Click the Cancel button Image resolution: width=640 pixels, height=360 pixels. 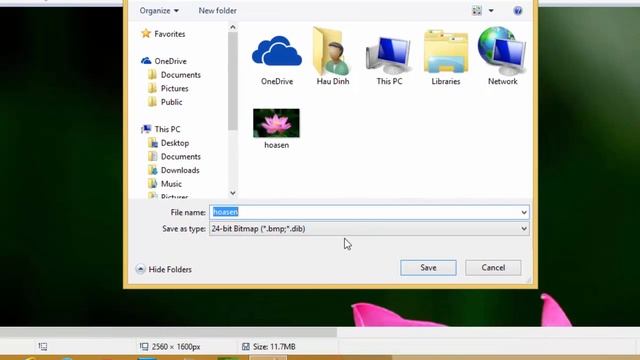(493, 268)
